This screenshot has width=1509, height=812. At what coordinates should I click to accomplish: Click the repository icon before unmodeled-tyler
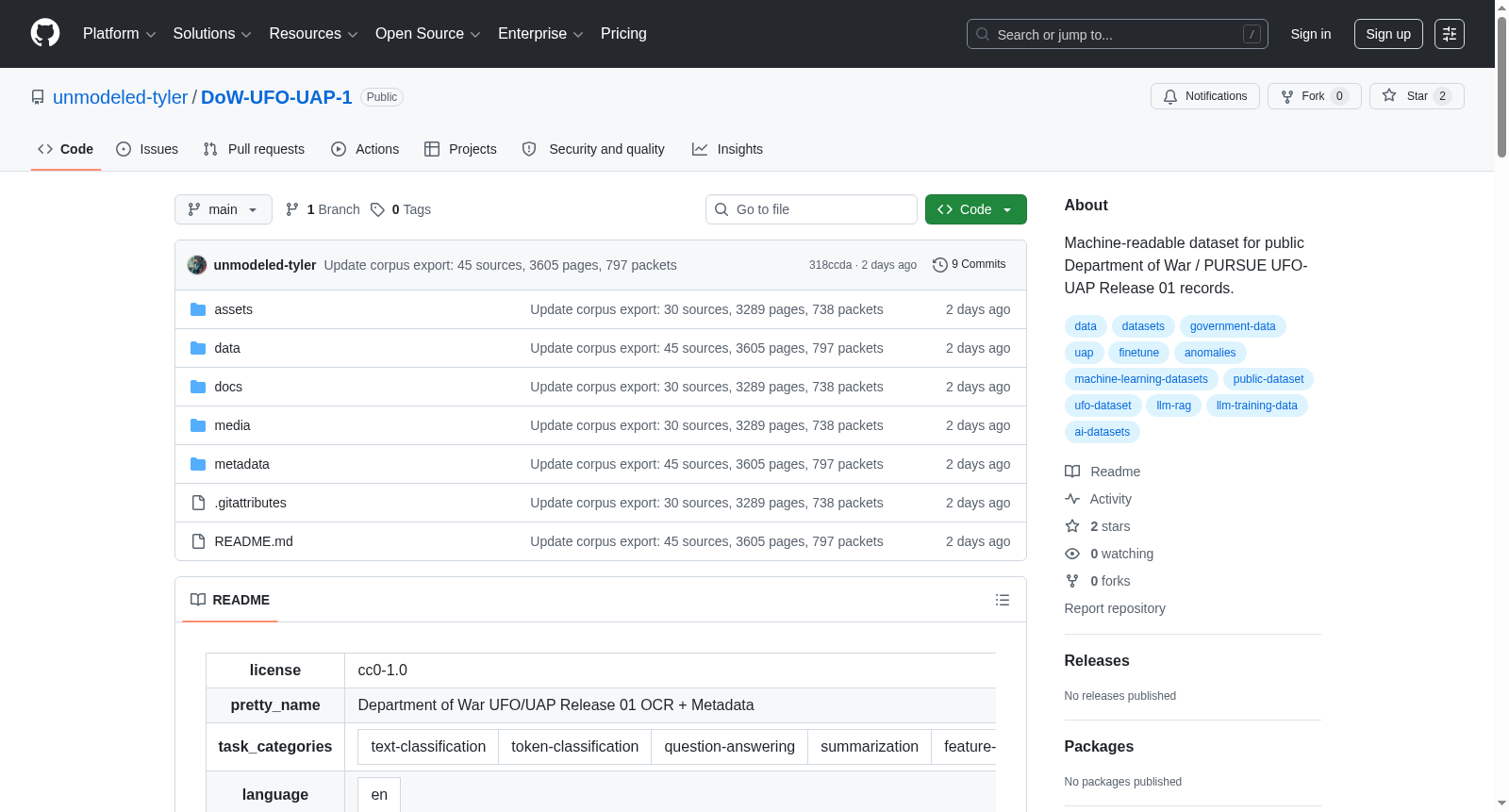pyautogui.click(x=38, y=97)
